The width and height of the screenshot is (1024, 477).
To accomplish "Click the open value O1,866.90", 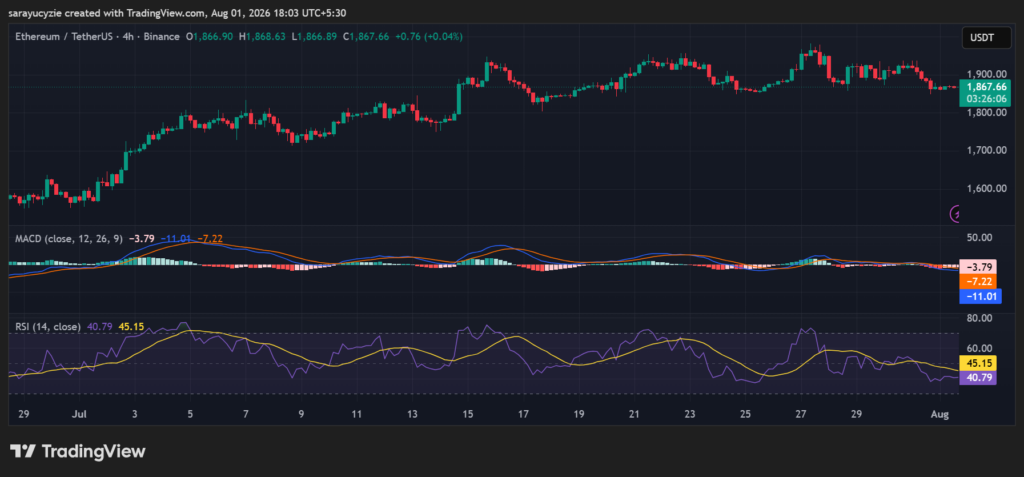I will click(210, 37).
